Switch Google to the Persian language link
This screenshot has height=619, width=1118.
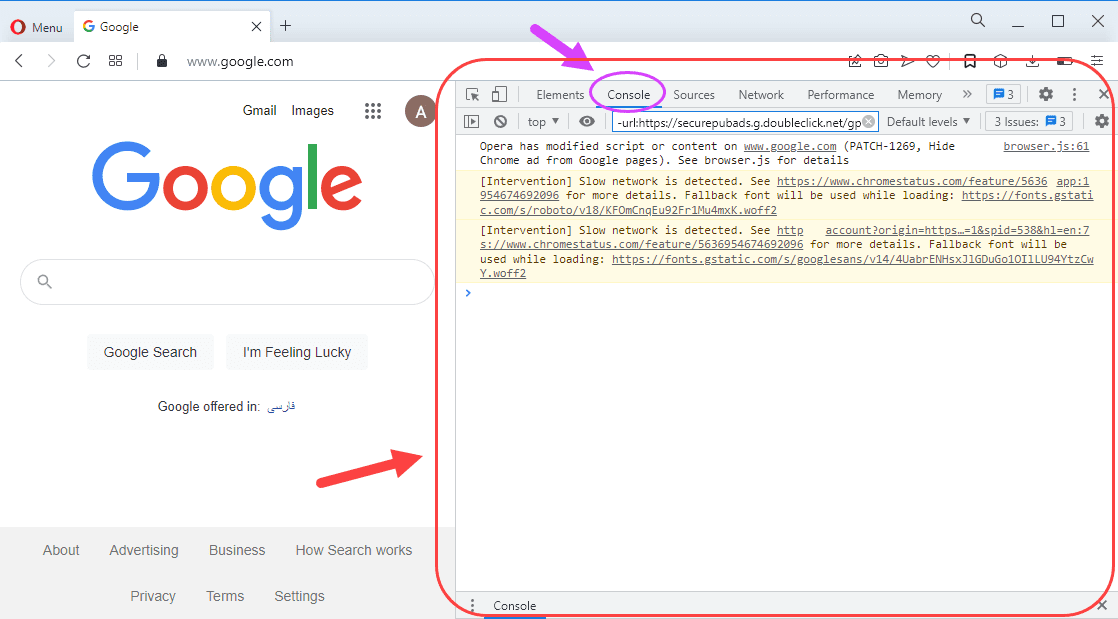[281, 406]
